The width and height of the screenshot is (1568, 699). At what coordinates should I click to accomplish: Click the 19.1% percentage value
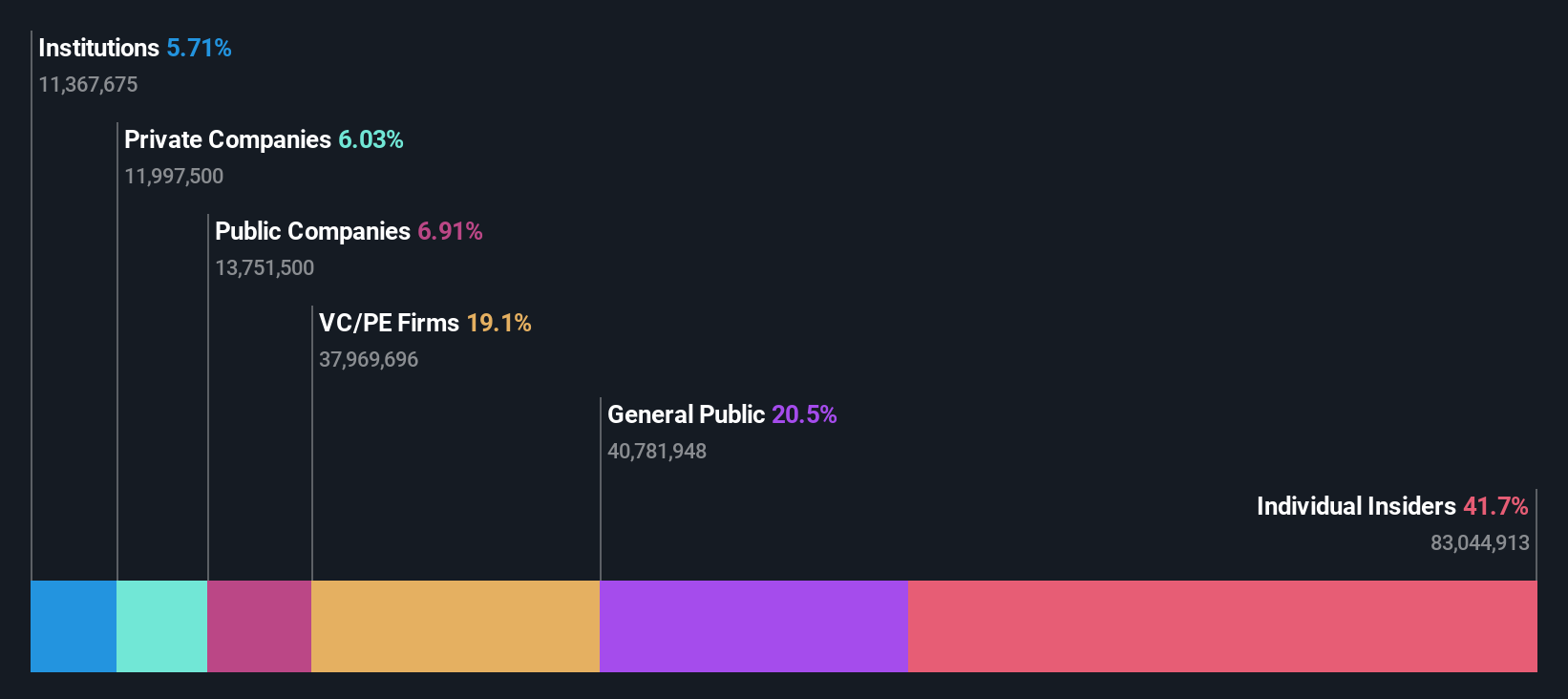click(498, 323)
